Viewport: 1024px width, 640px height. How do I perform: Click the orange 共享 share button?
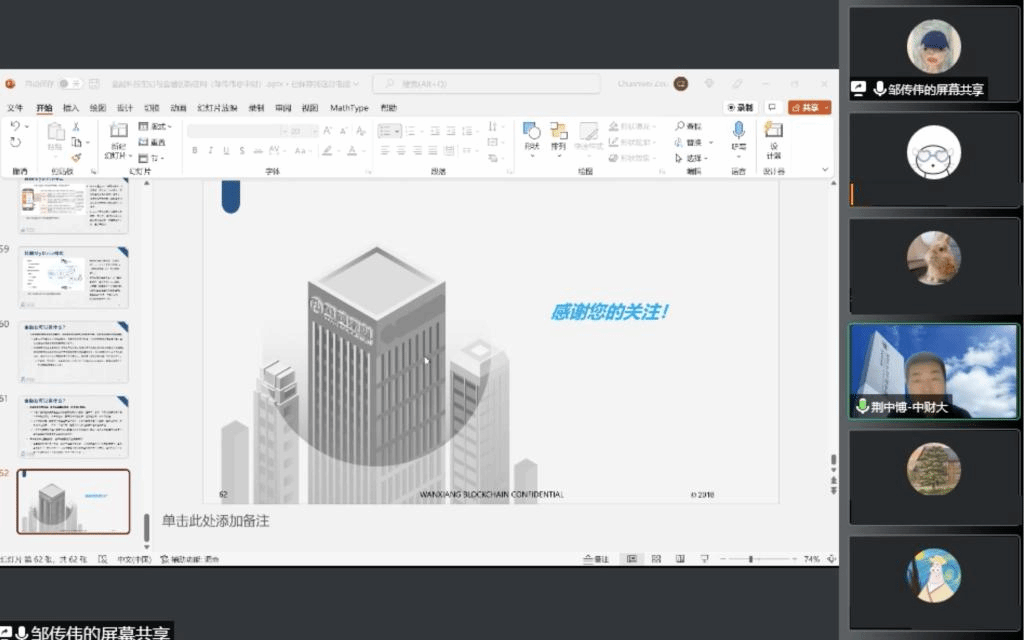click(810, 106)
